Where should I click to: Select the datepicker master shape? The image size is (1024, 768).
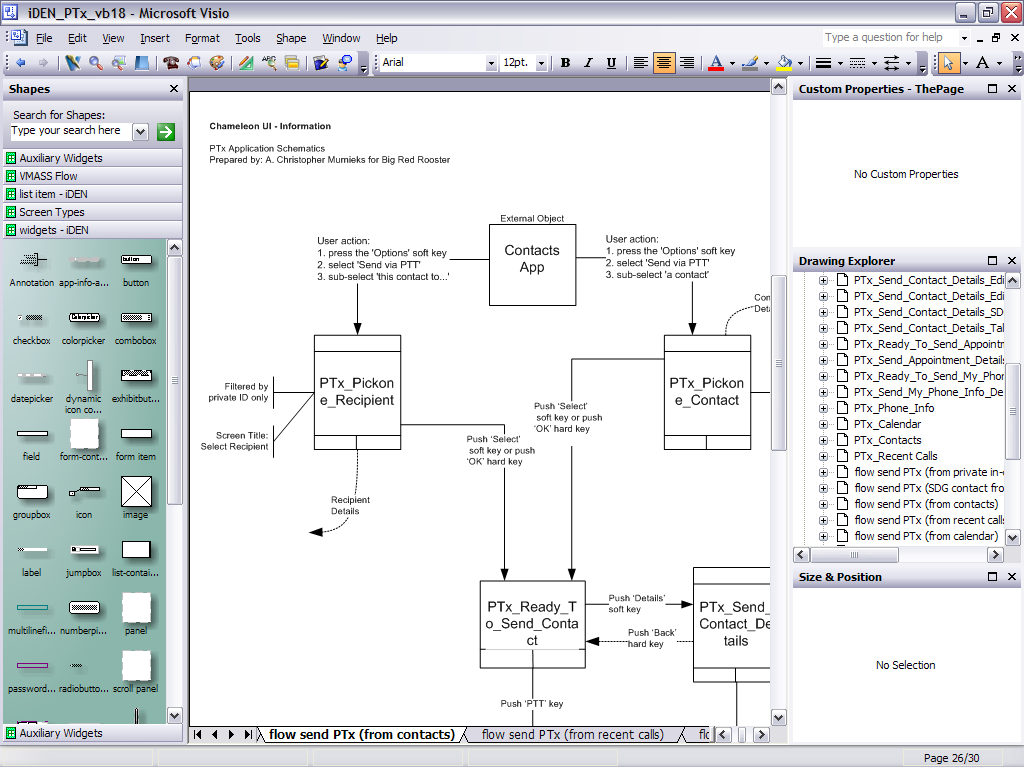[x=31, y=384]
